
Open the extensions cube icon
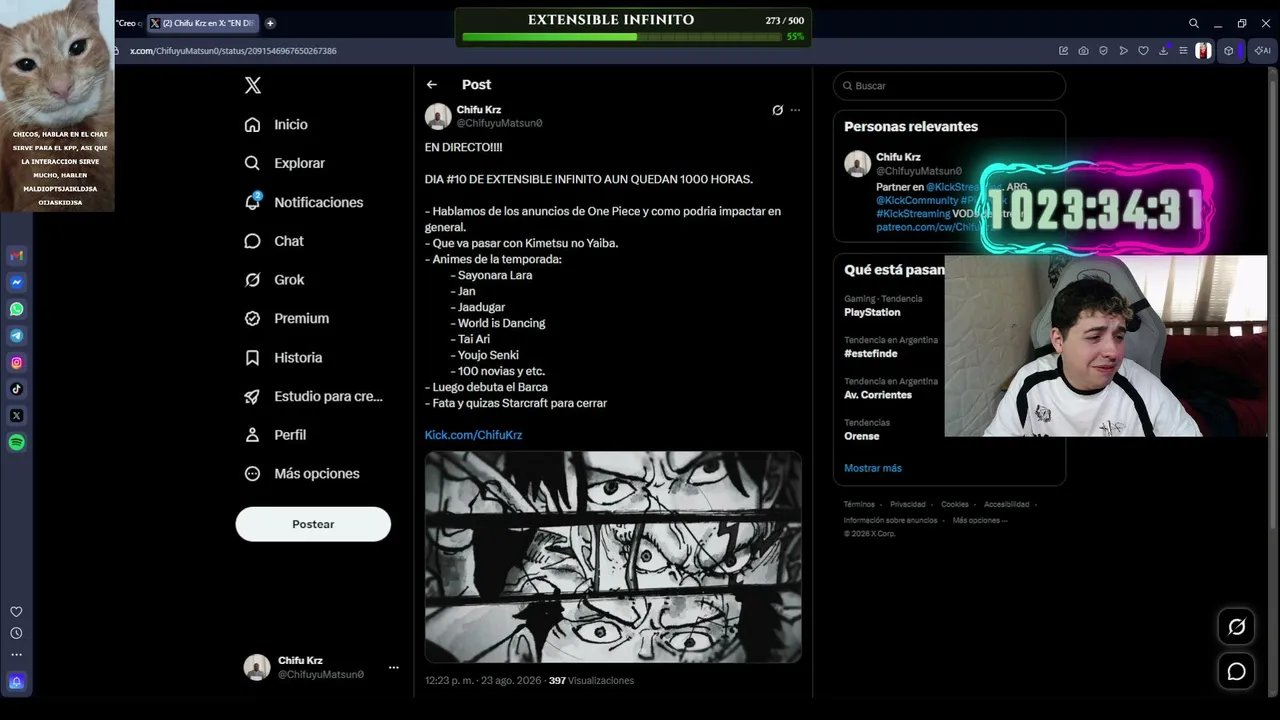[x=1229, y=51]
